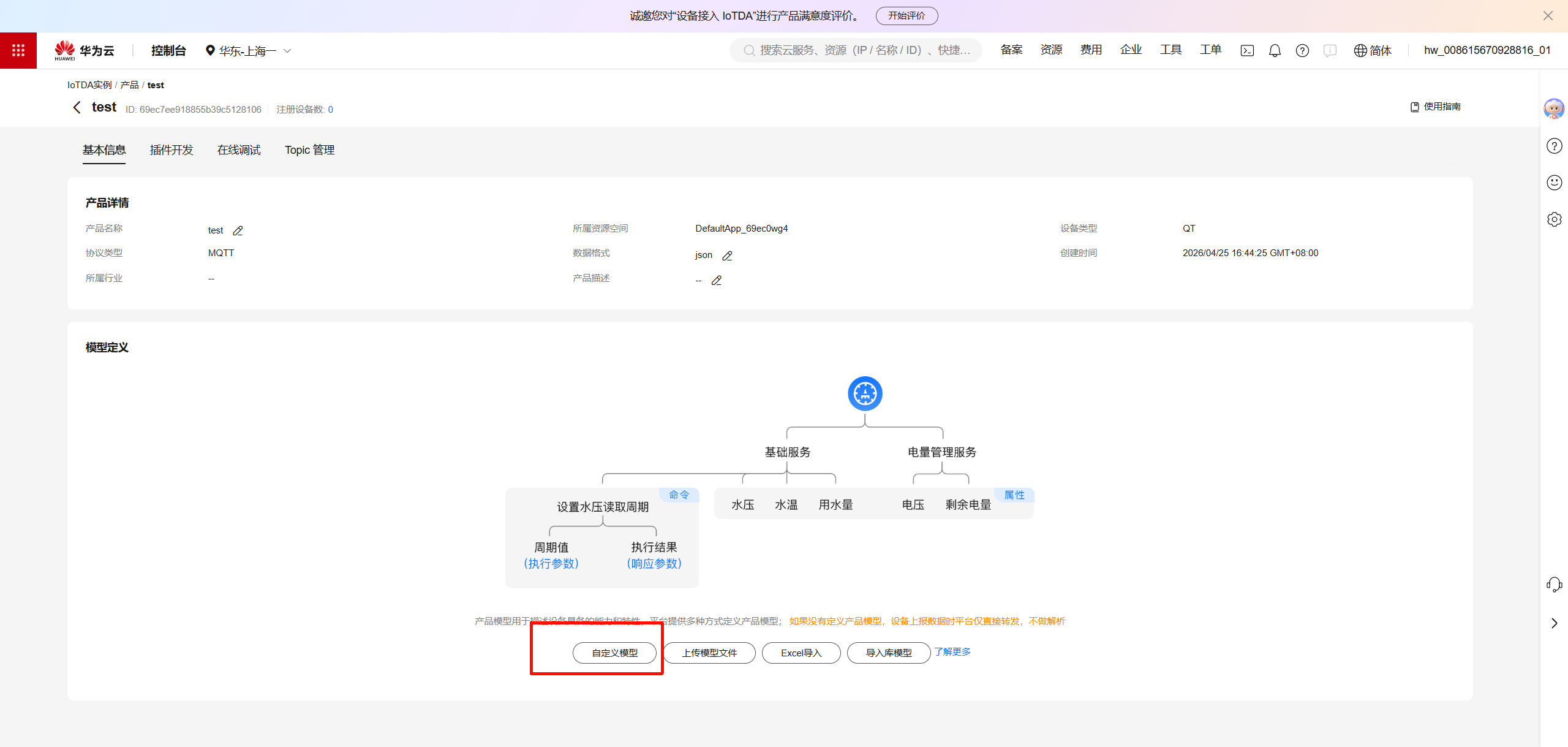
Task: Open the 企业 menu
Action: tap(1131, 50)
